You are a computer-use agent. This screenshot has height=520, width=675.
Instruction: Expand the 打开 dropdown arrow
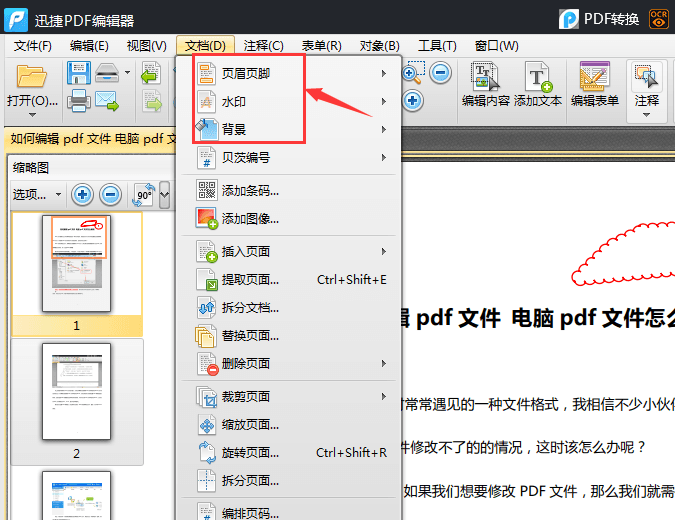32,115
